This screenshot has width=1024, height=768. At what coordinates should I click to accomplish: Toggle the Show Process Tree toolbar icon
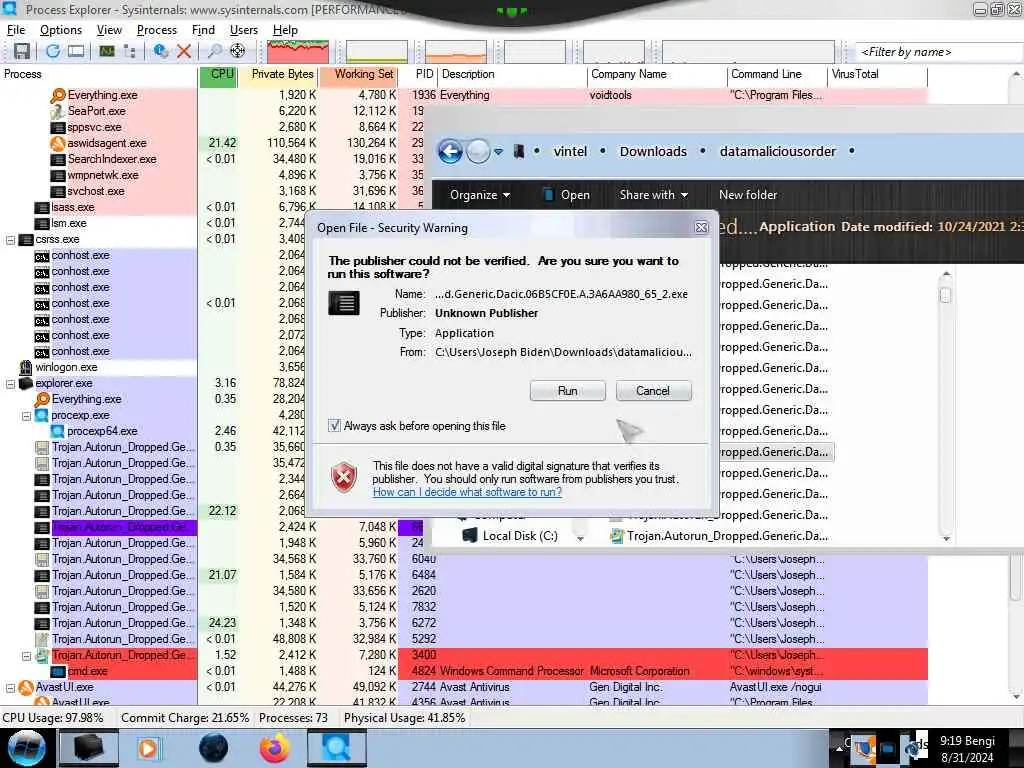pos(130,51)
